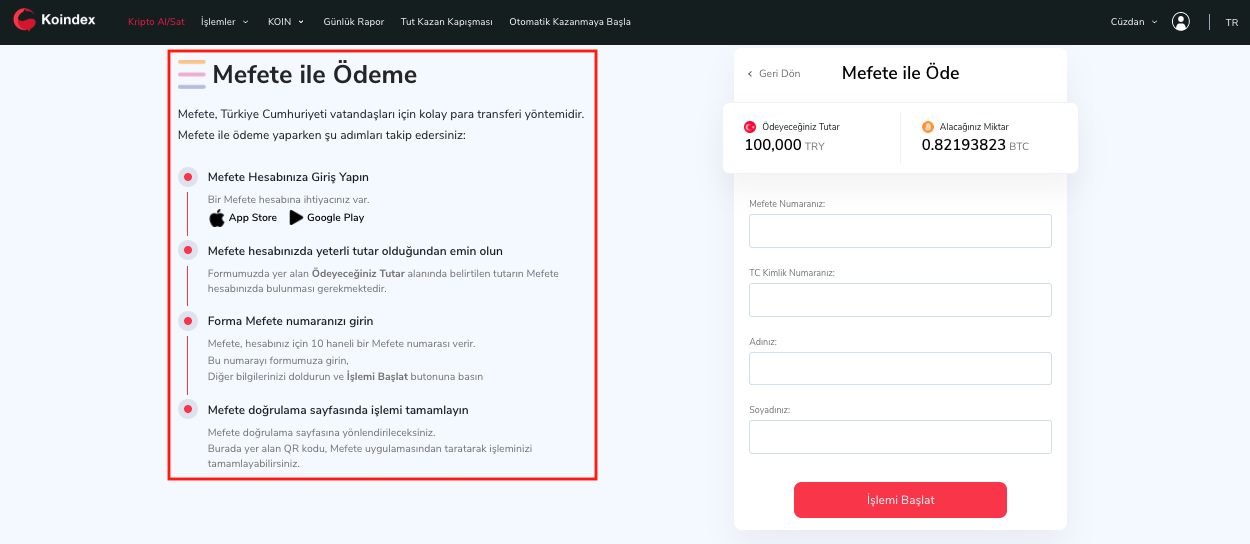The width and height of the screenshot is (1250, 544).
Task: Open the Kripto Al/Sat menu item
Action: [156, 21]
